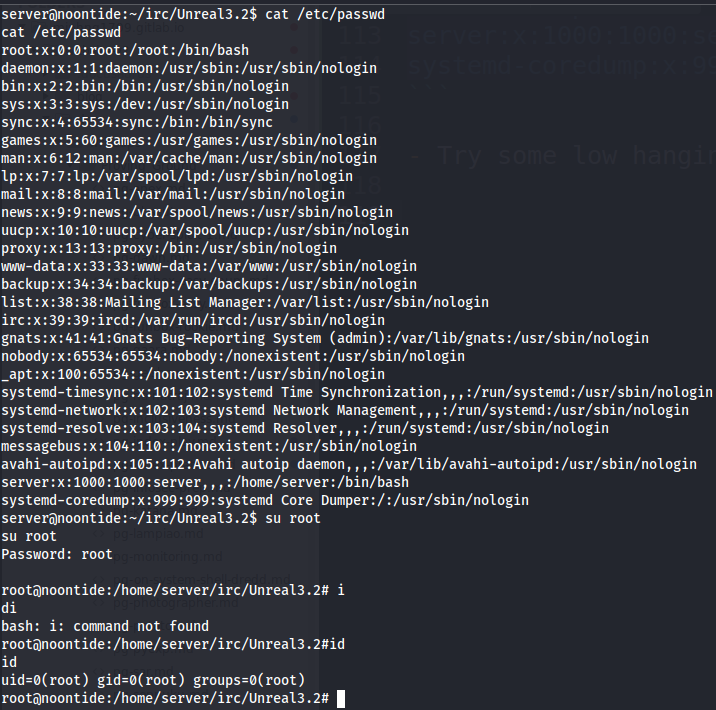Click the Mailing List Manager entry line

tap(245, 302)
